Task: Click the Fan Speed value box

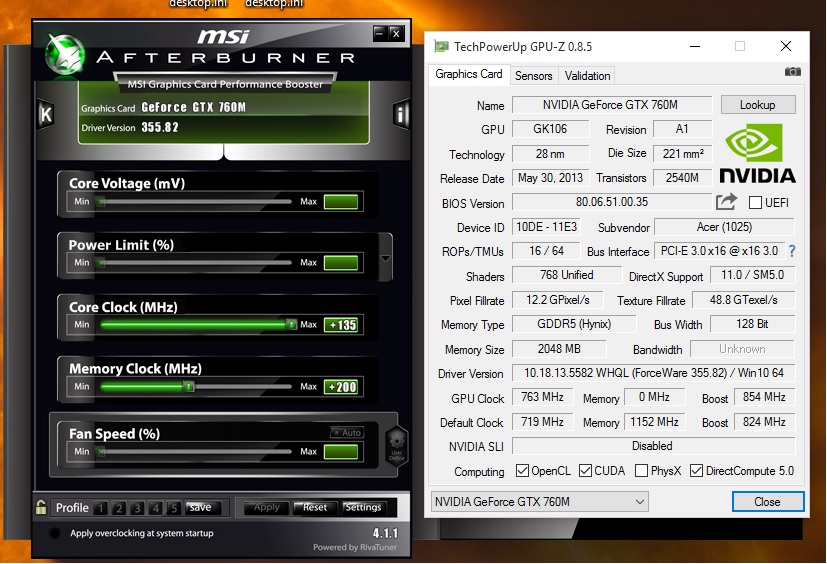Action: [x=341, y=452]
